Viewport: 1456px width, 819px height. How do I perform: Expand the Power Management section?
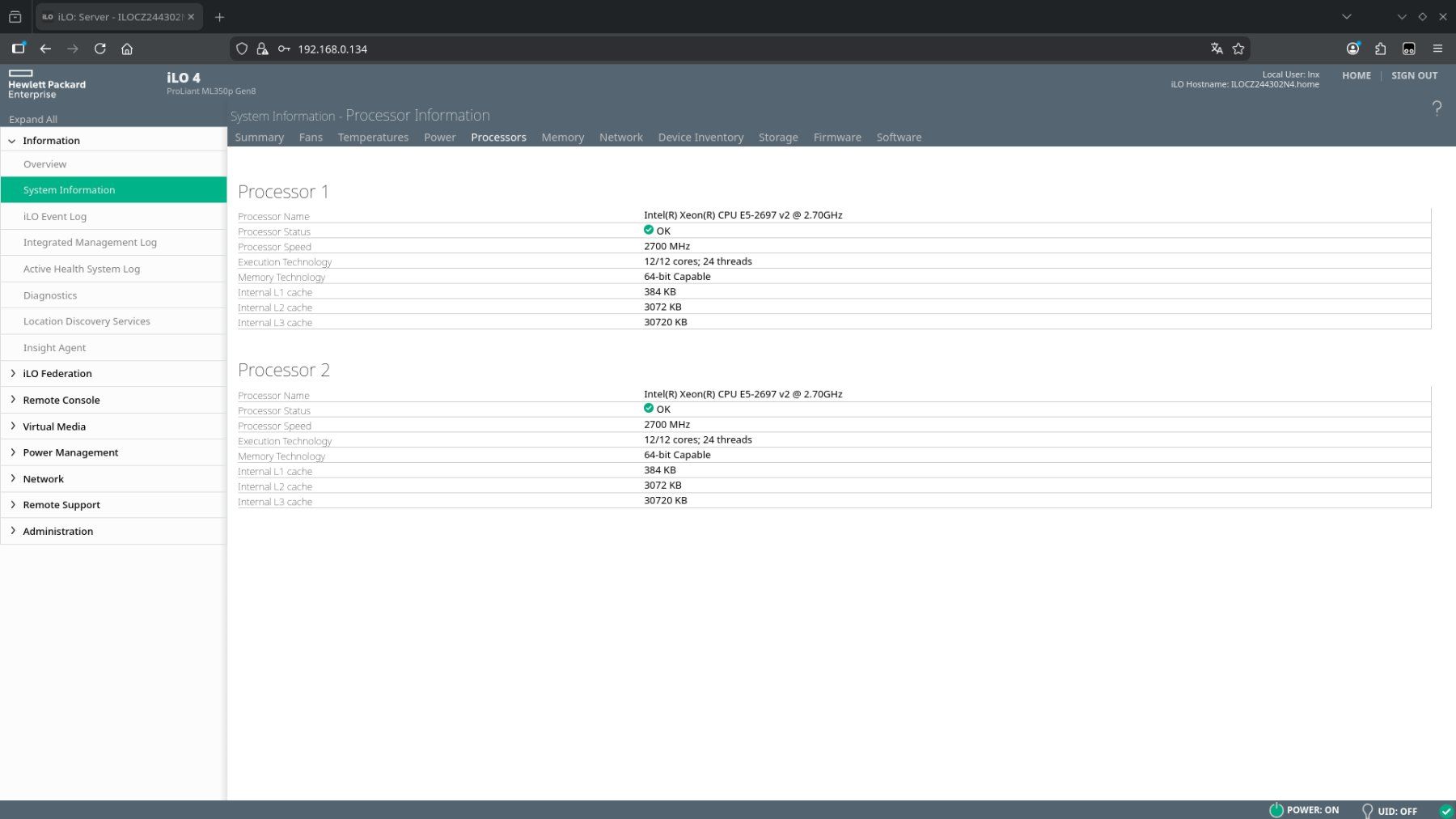12,452
